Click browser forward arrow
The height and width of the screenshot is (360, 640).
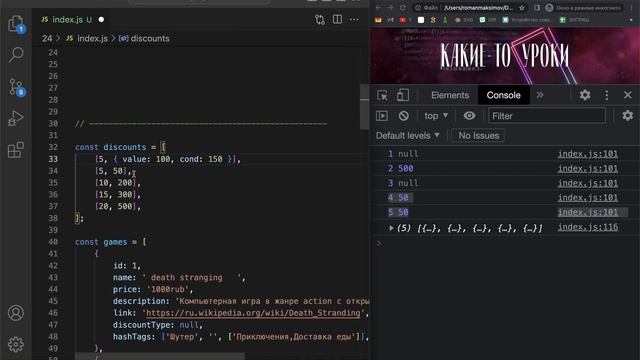point(390,8)
